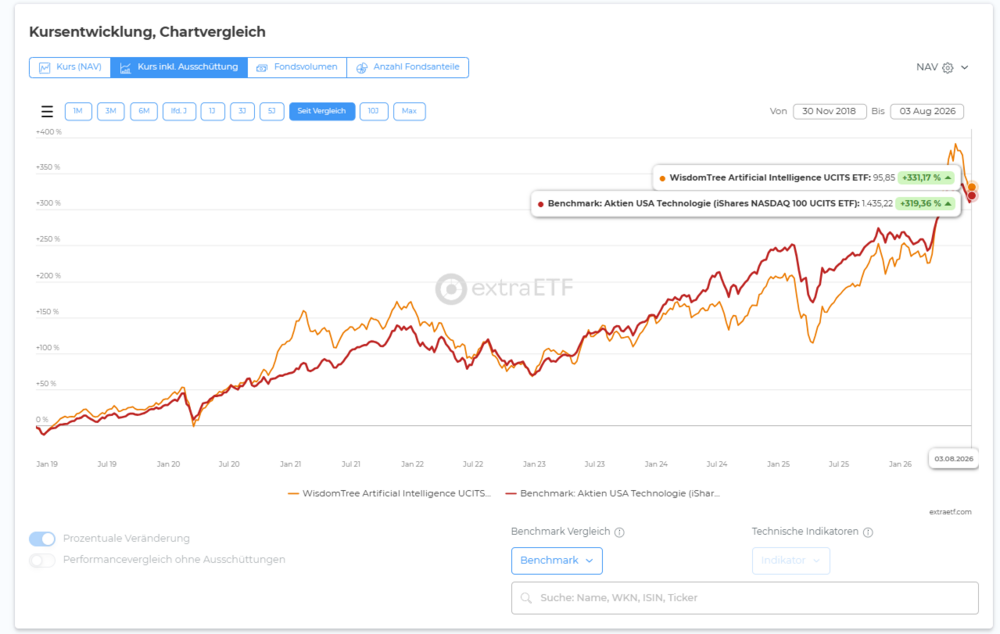The height and width of the screenshot is (634, 1000).
Task: Click the Von date field 30 Nov 2018
Action: click(x=830, y=111)
